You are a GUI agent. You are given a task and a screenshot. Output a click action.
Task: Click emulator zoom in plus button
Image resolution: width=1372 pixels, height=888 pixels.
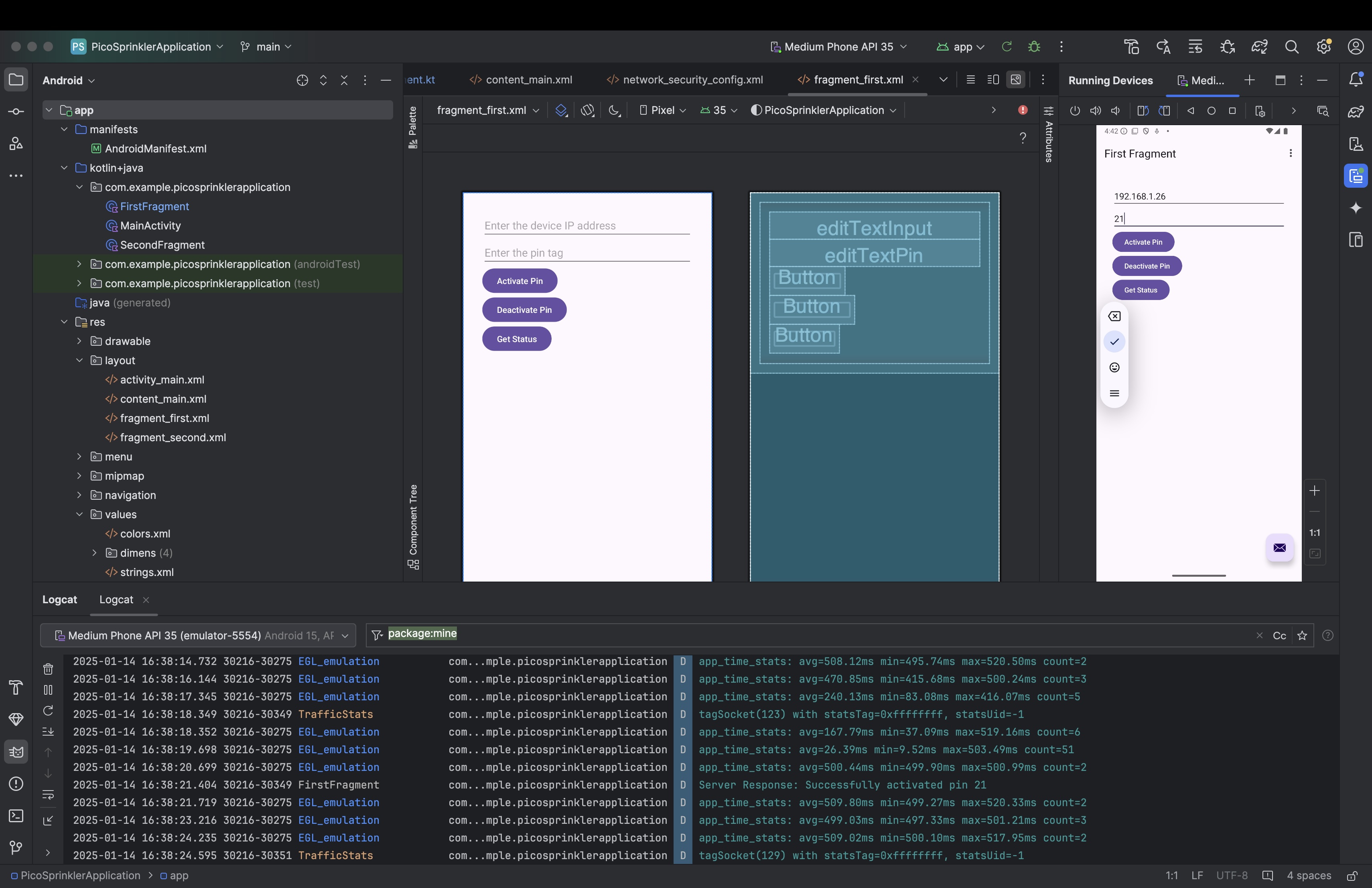pyautogui.click(x=1314, y=491)
